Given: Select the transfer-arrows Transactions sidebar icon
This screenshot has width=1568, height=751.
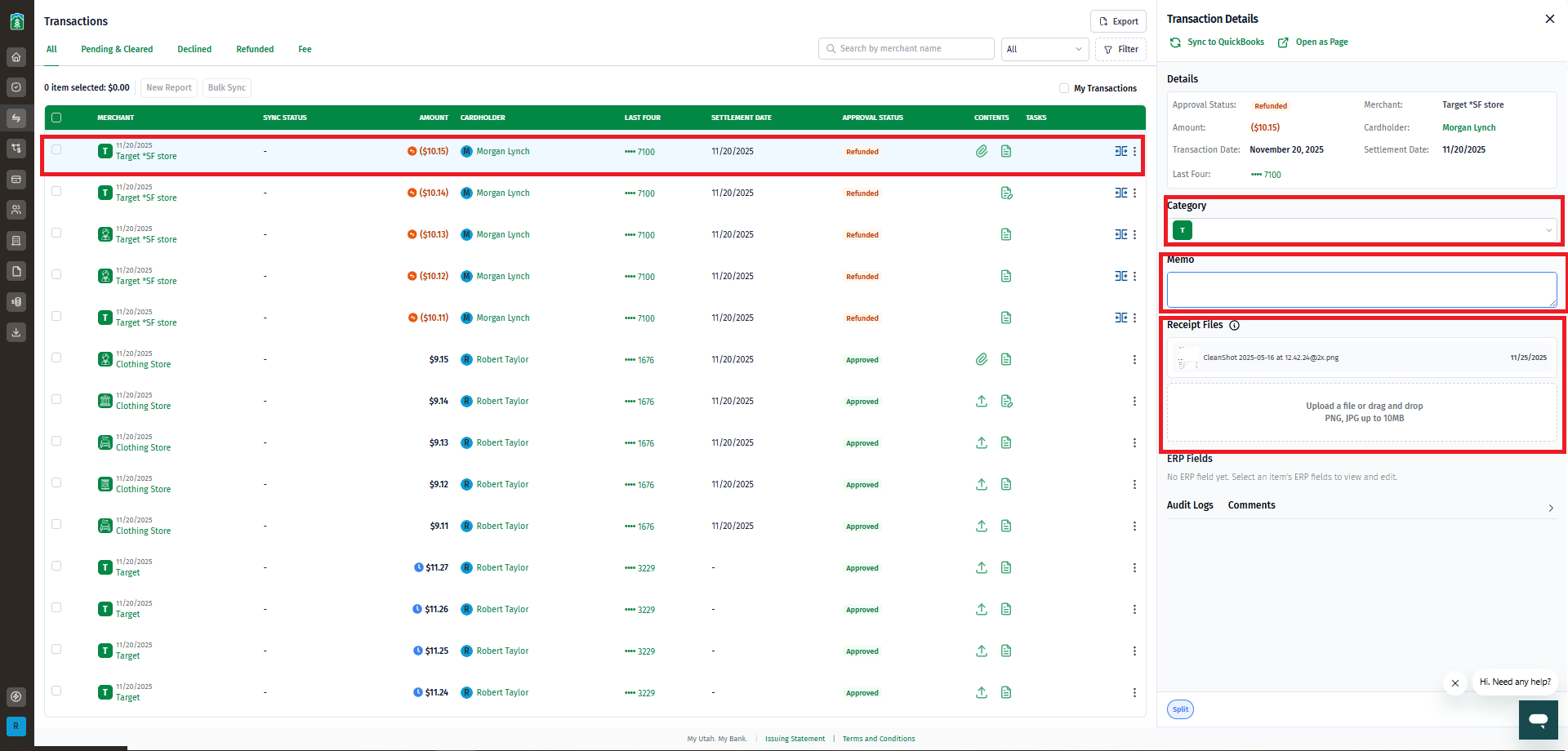Looking at the screenshot, I should (16, 118).
